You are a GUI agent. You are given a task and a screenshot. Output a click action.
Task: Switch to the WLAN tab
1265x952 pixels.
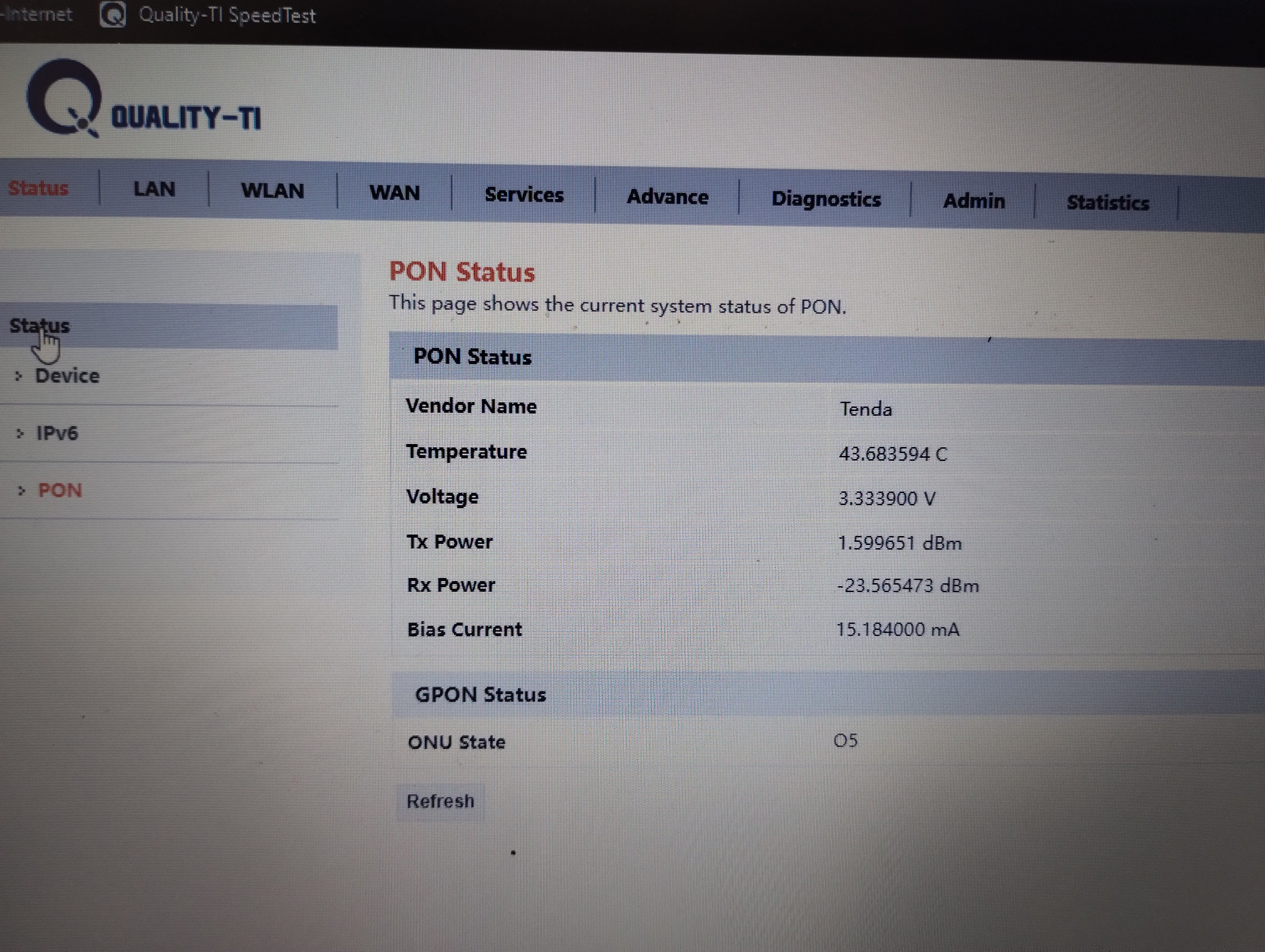[x=272, y=191]
